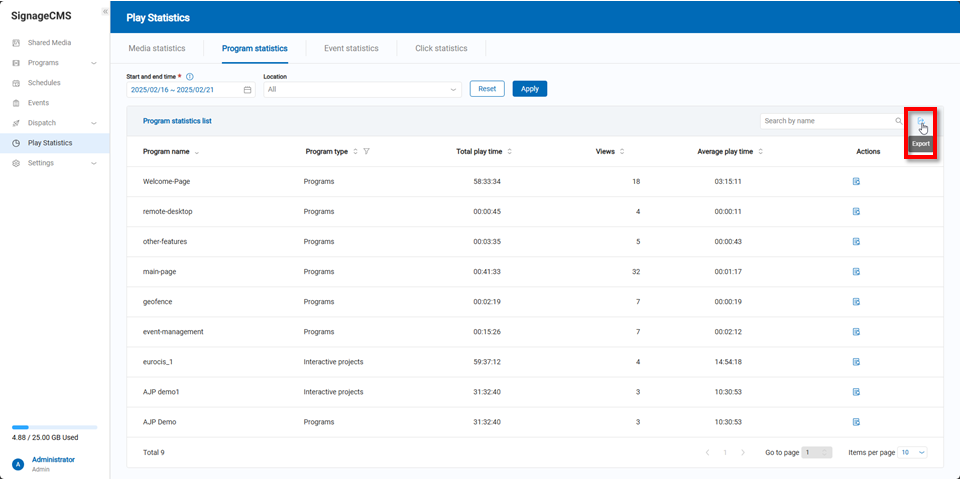Switch to the Media statistics tab
This screenshot has width=960, height=480.
(157, 48)
